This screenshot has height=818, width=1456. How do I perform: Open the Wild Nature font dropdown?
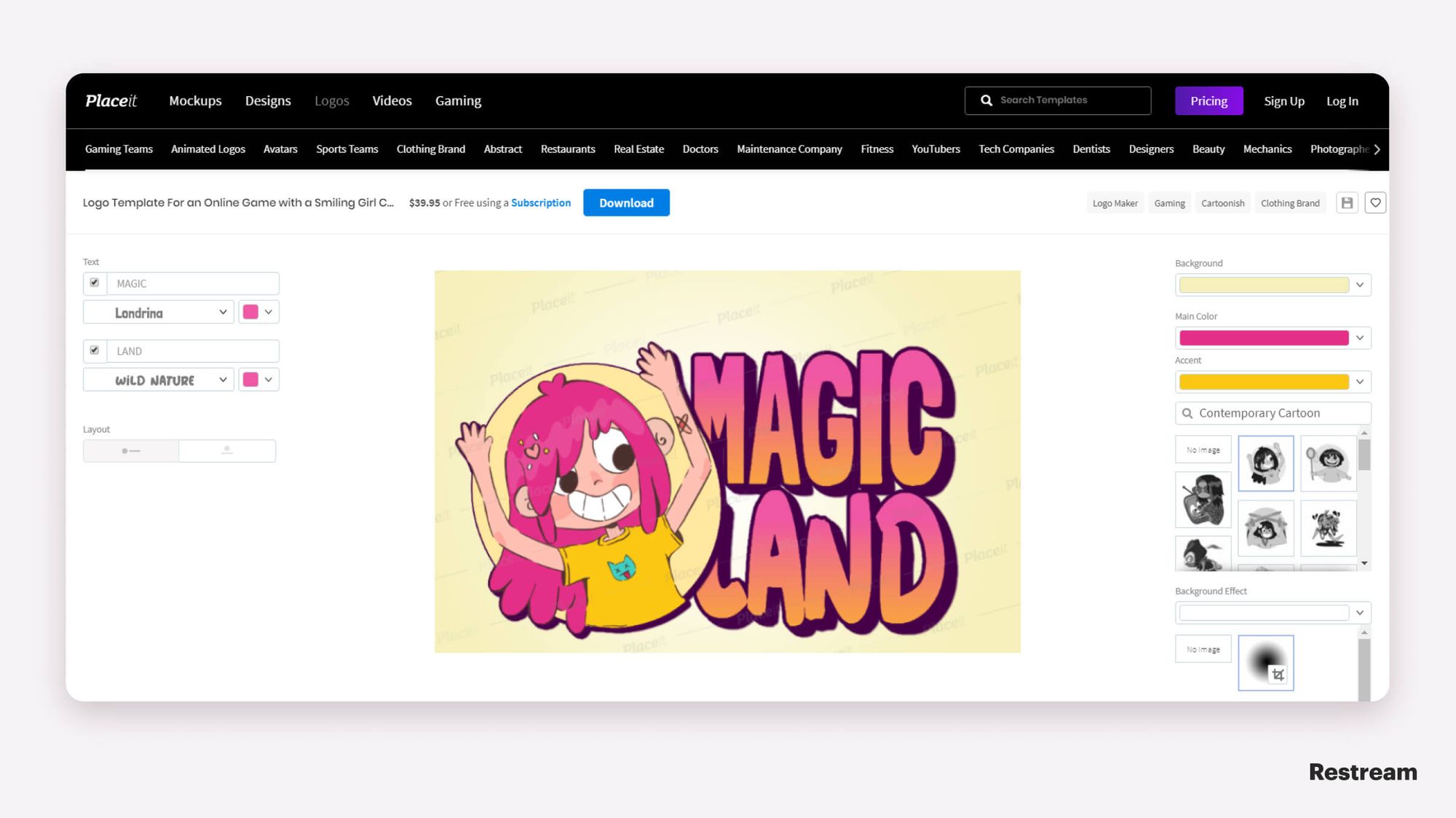pos(159,380)
